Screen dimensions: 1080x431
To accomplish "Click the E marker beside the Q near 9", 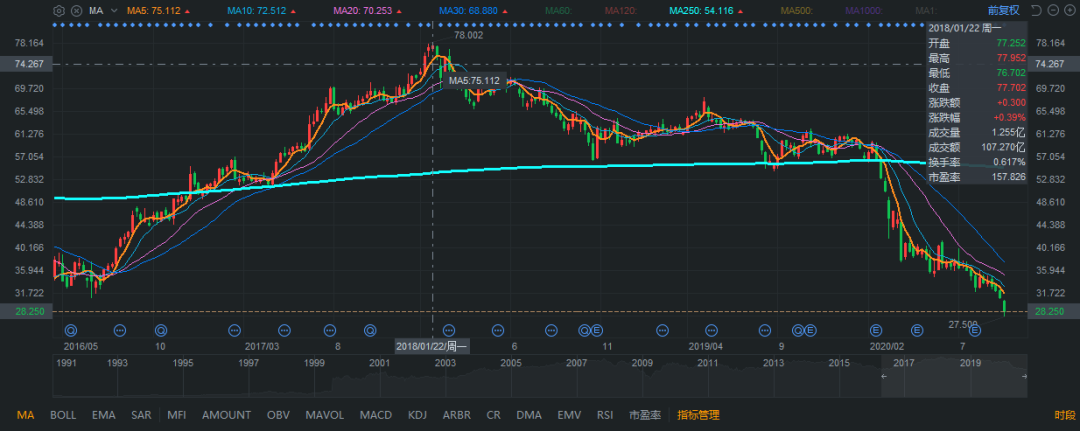I will tap(811, 331).
